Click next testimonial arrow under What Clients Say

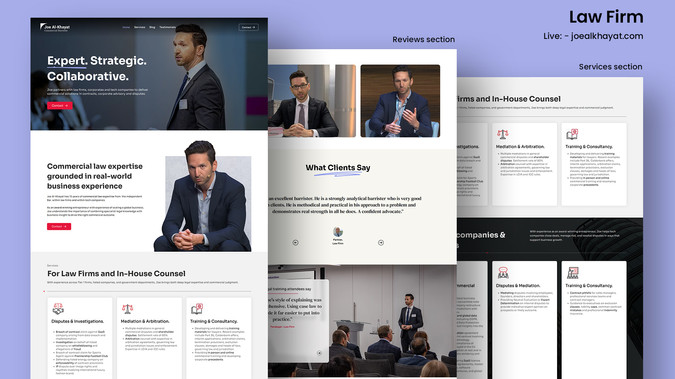[x=381, y=242]
